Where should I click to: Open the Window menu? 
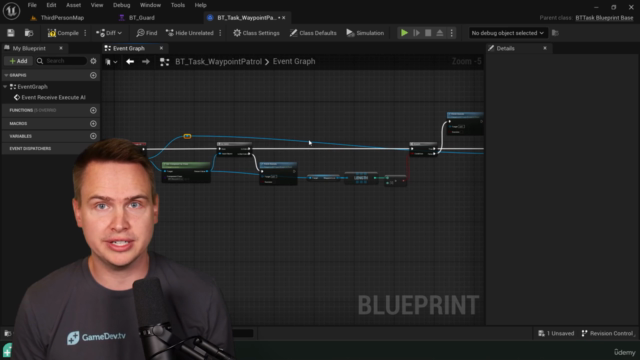click(150, 5)
